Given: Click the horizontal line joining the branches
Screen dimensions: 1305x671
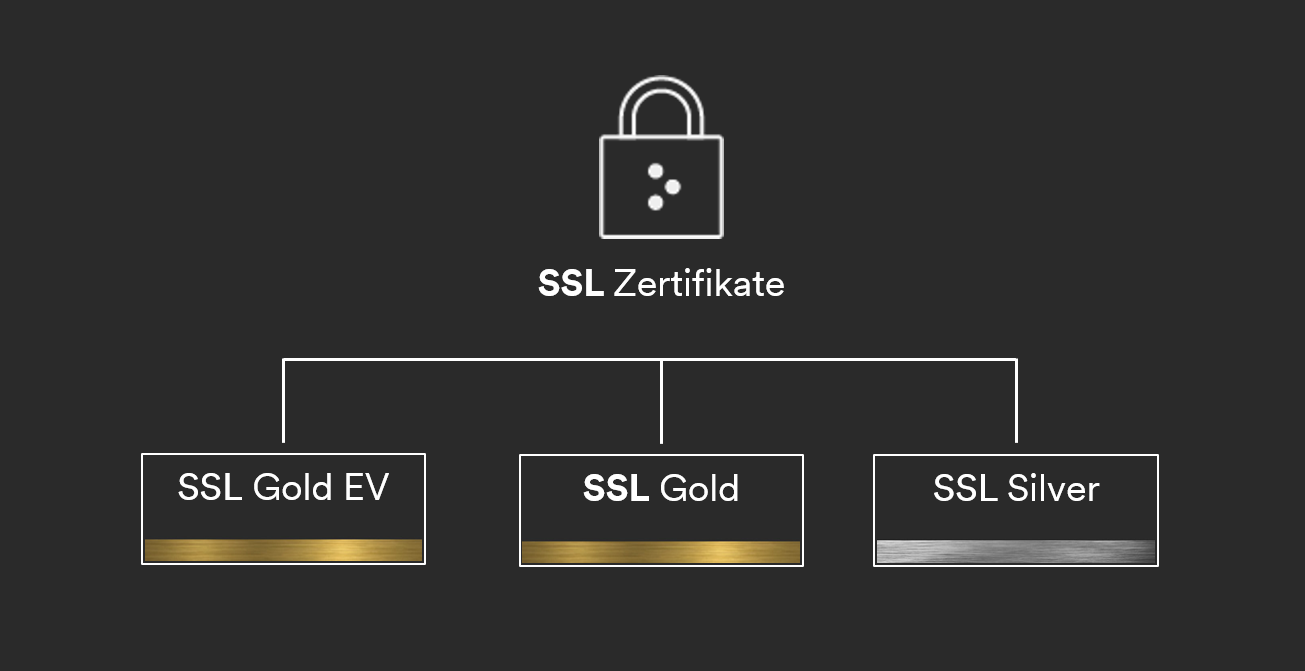Looking at the screenshot, I should tap(650, 359).
